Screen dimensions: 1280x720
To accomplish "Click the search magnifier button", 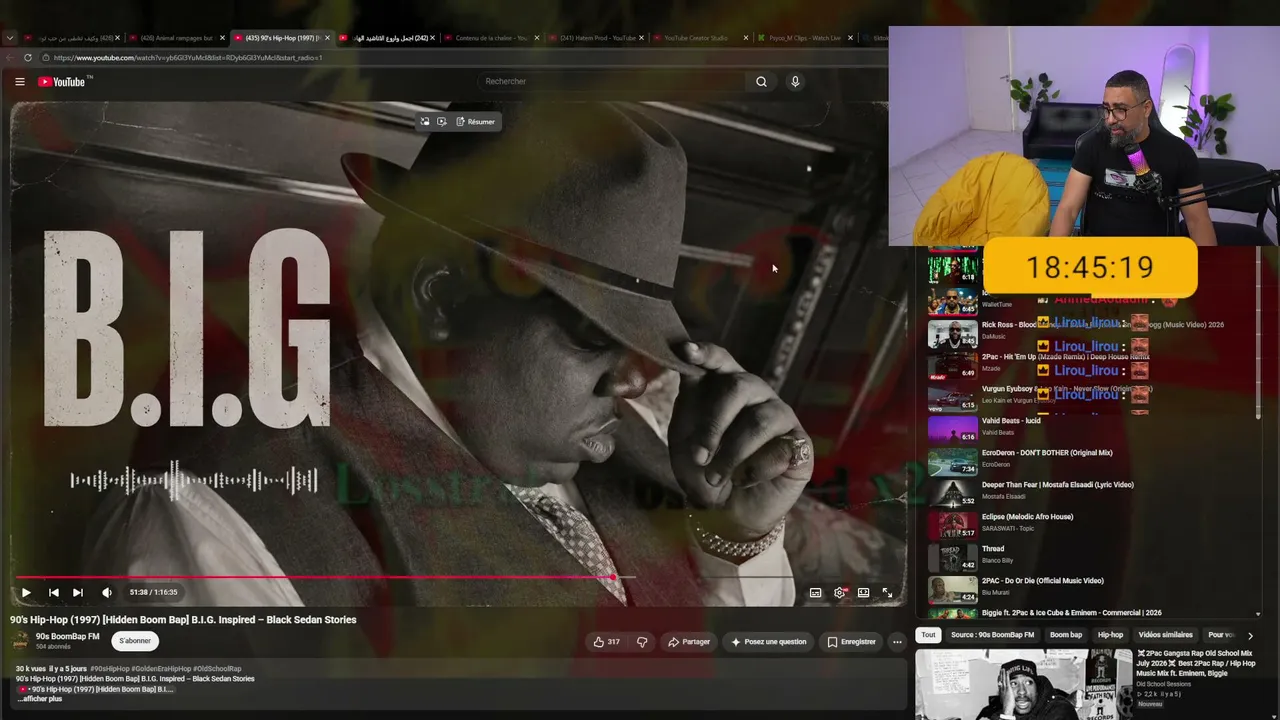I will (761, 82).
